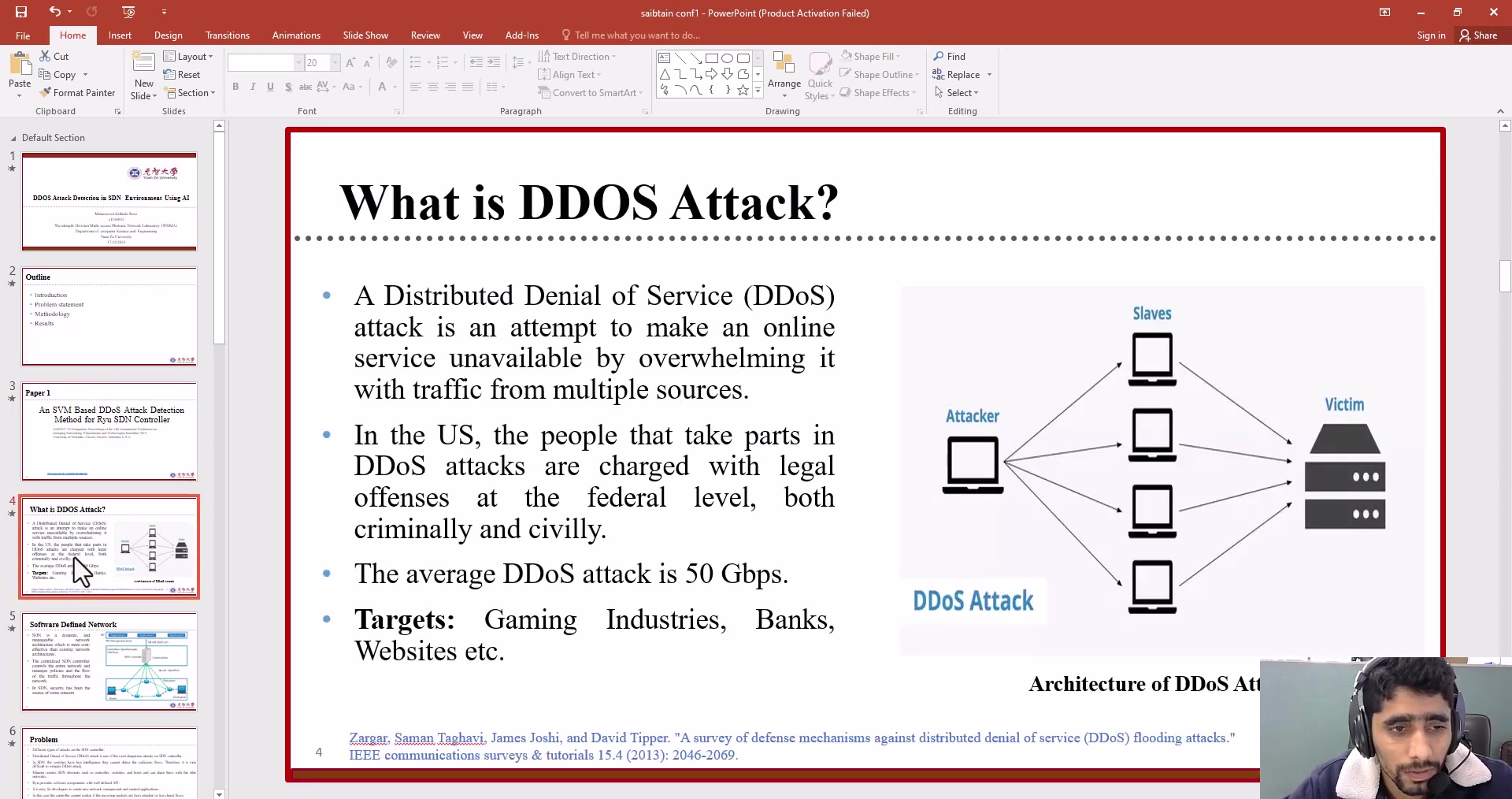
Task: Open the Font Color picker
Action: pos(382,87)
